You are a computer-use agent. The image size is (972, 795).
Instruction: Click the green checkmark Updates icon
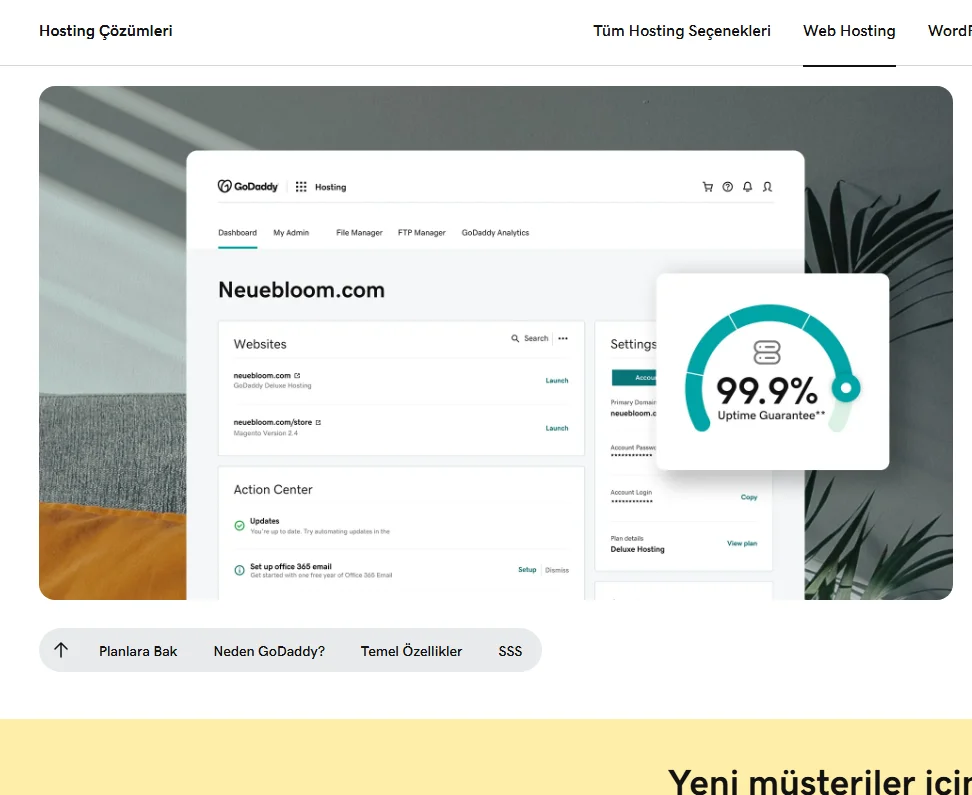239,526
